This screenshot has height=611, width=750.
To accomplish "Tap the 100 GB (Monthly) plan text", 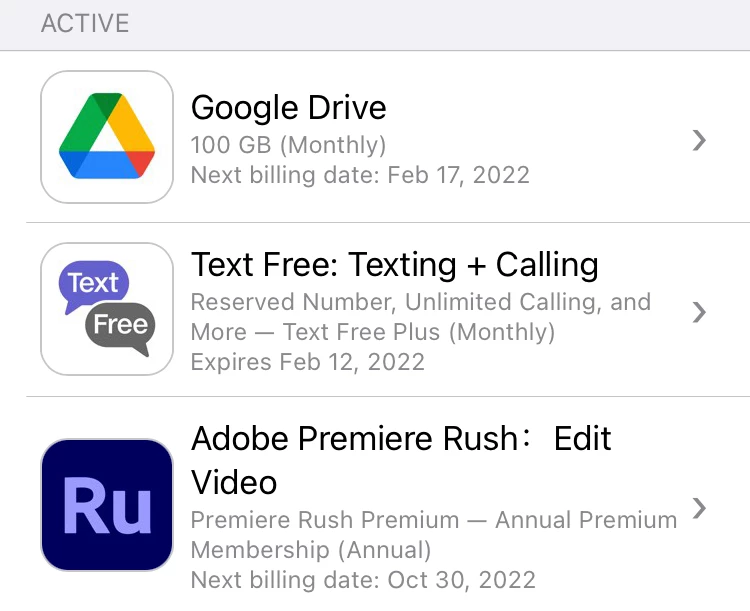I will [288, 144].
